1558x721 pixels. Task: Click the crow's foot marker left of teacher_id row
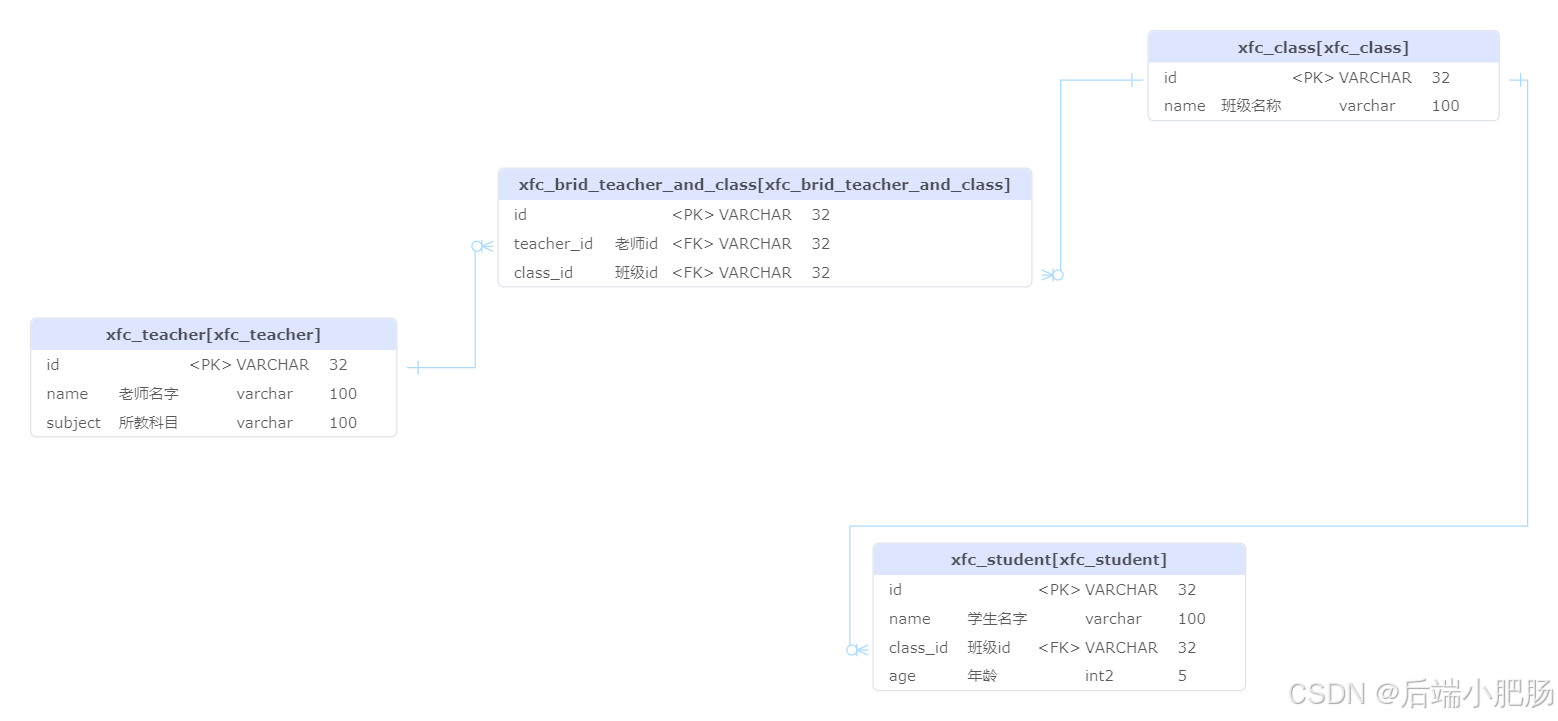click(483, 246)
